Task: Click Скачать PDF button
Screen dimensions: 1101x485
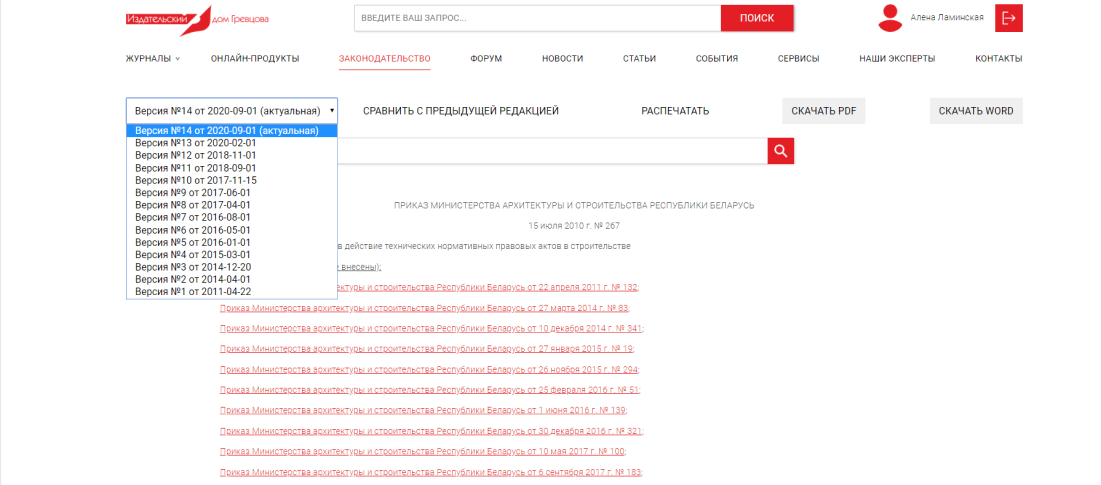Action: pyautogui.click(x=823, y=111)
